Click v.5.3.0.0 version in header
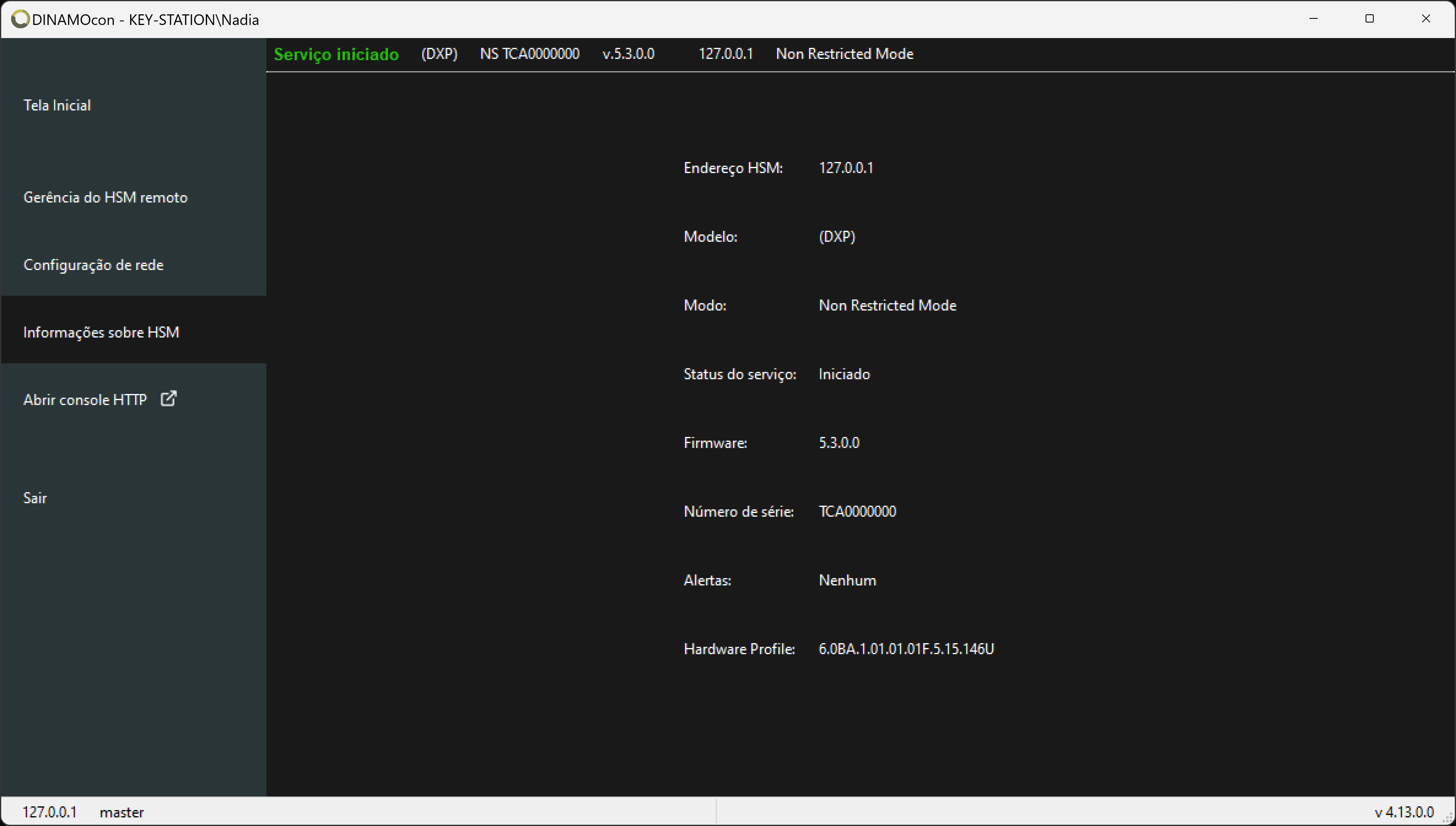 [628, 54]
